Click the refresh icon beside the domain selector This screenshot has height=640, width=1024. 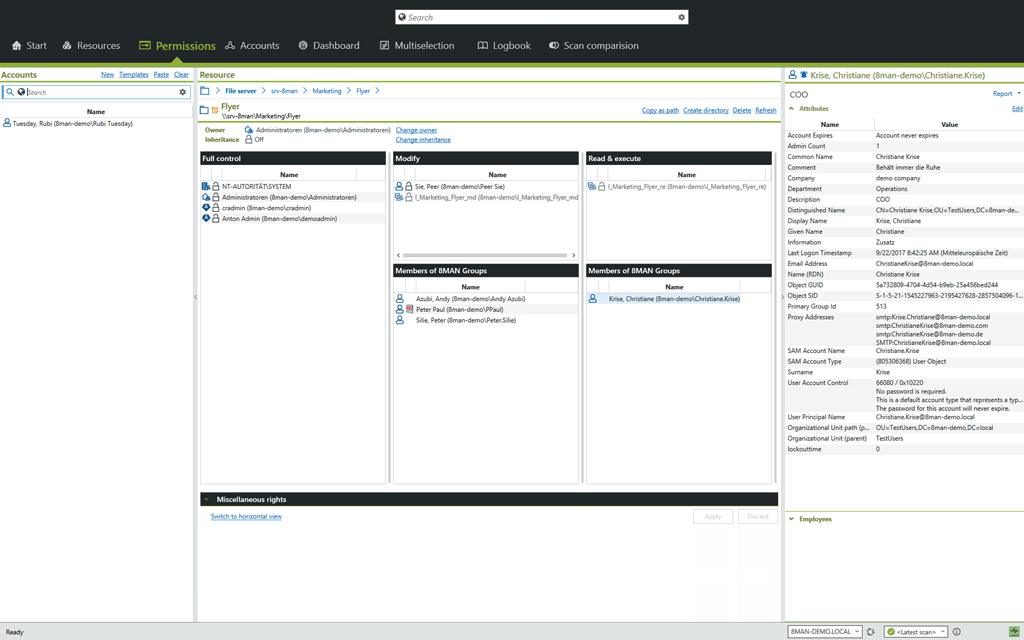pos(872,631)
